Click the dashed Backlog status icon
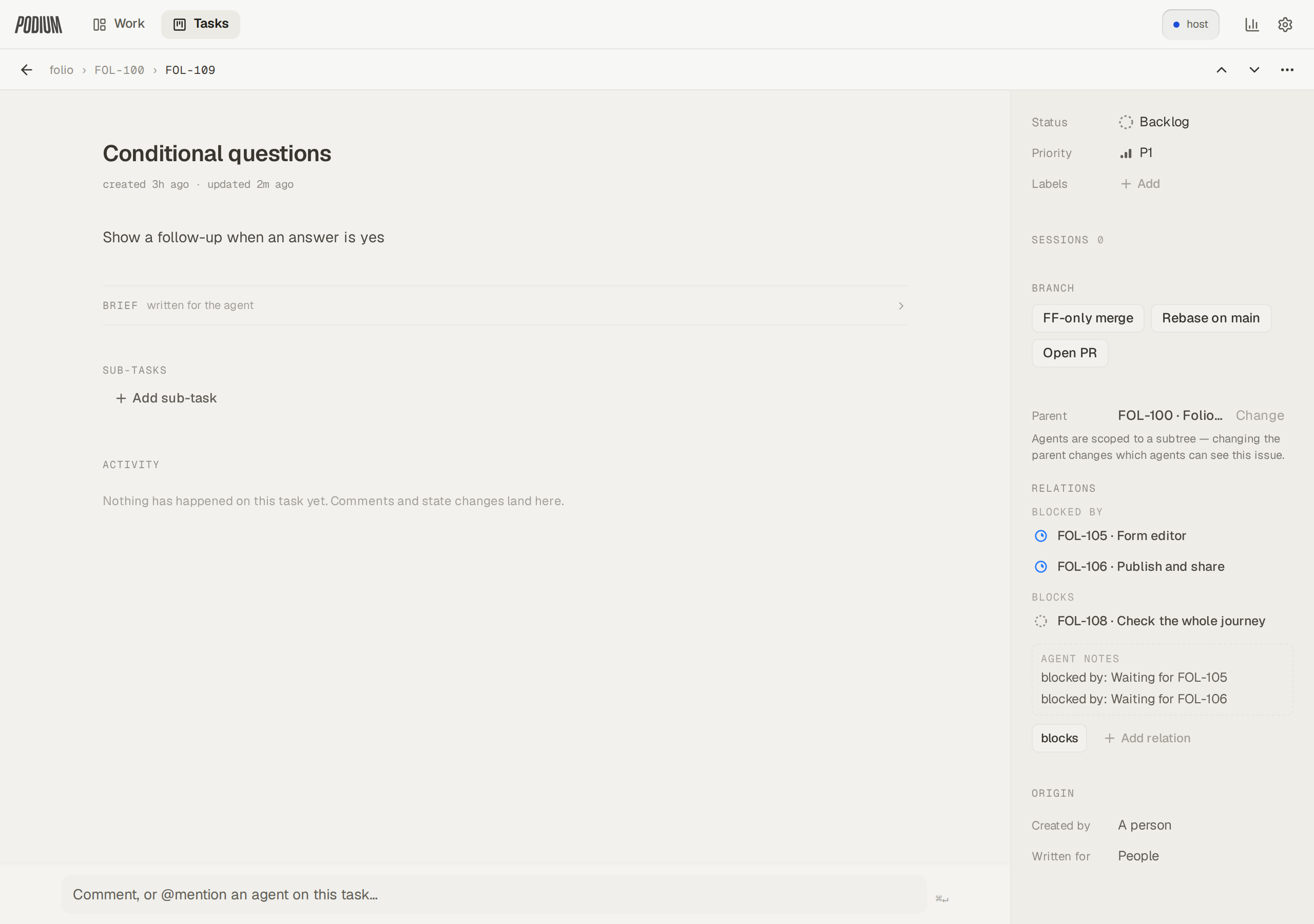The height and width of the screenshot is (924, 1314). 1126,122
